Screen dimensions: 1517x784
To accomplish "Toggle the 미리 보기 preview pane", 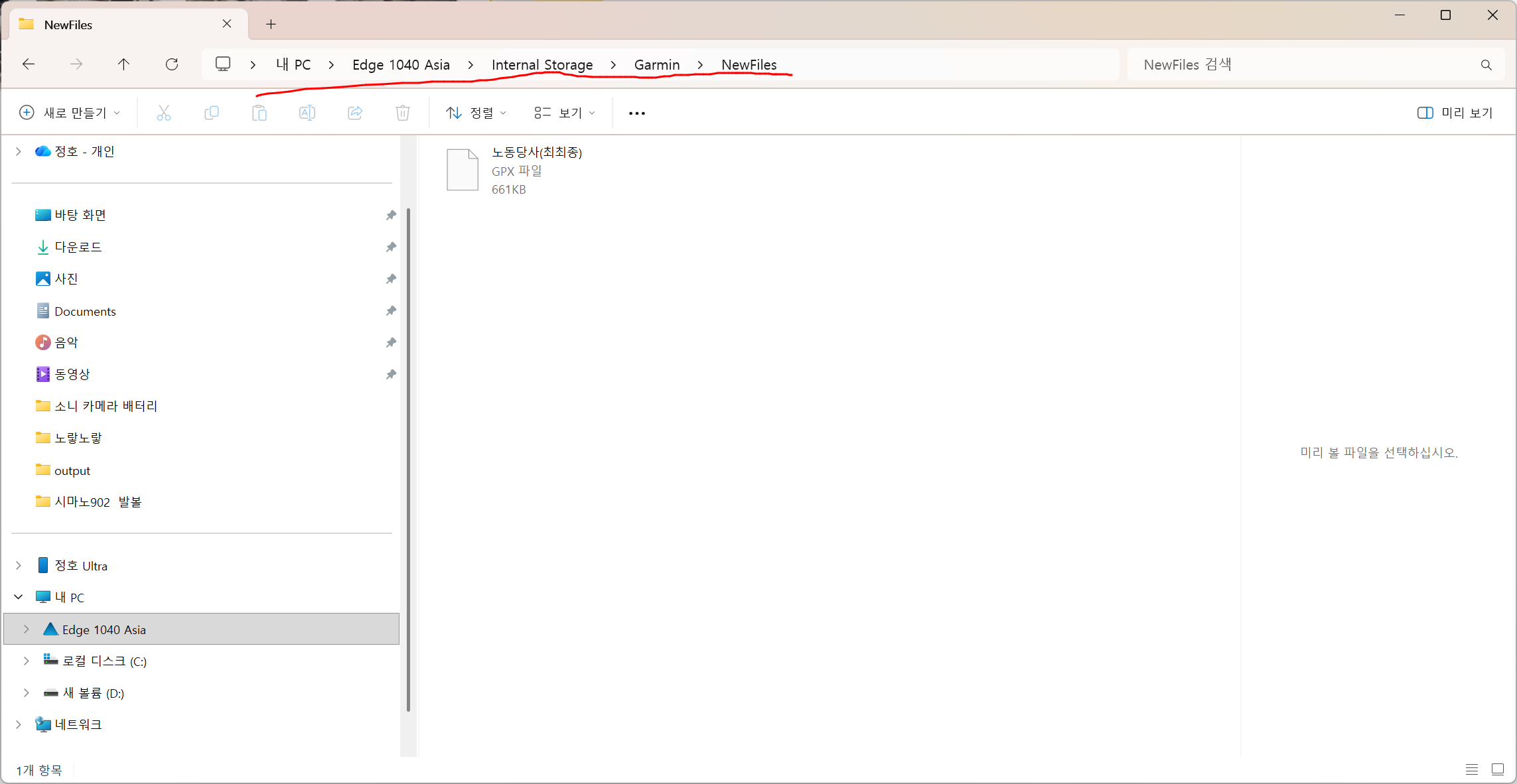I will [1455, 113].
